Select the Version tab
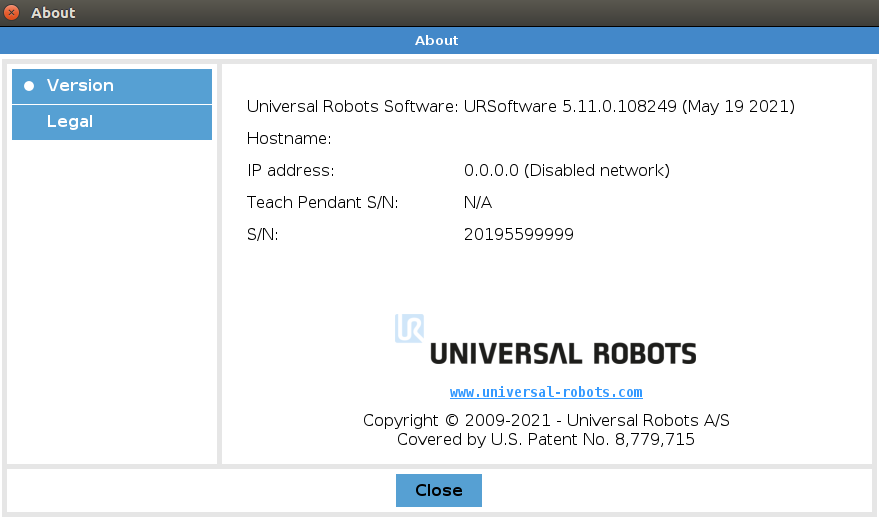The width and height of the screenshot is (879, 522). click(x=112, y=86)
